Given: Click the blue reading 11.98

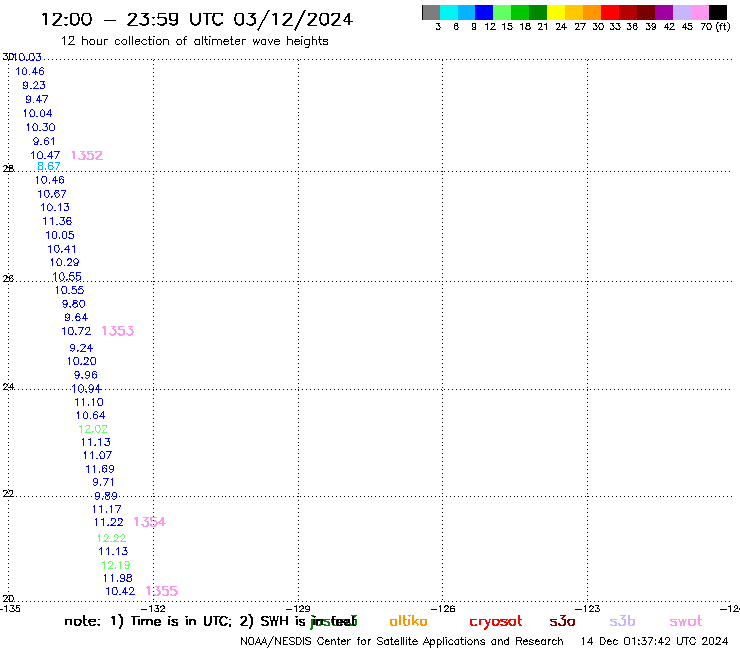Looking at the screenshot, I should [x=118, y=578].
